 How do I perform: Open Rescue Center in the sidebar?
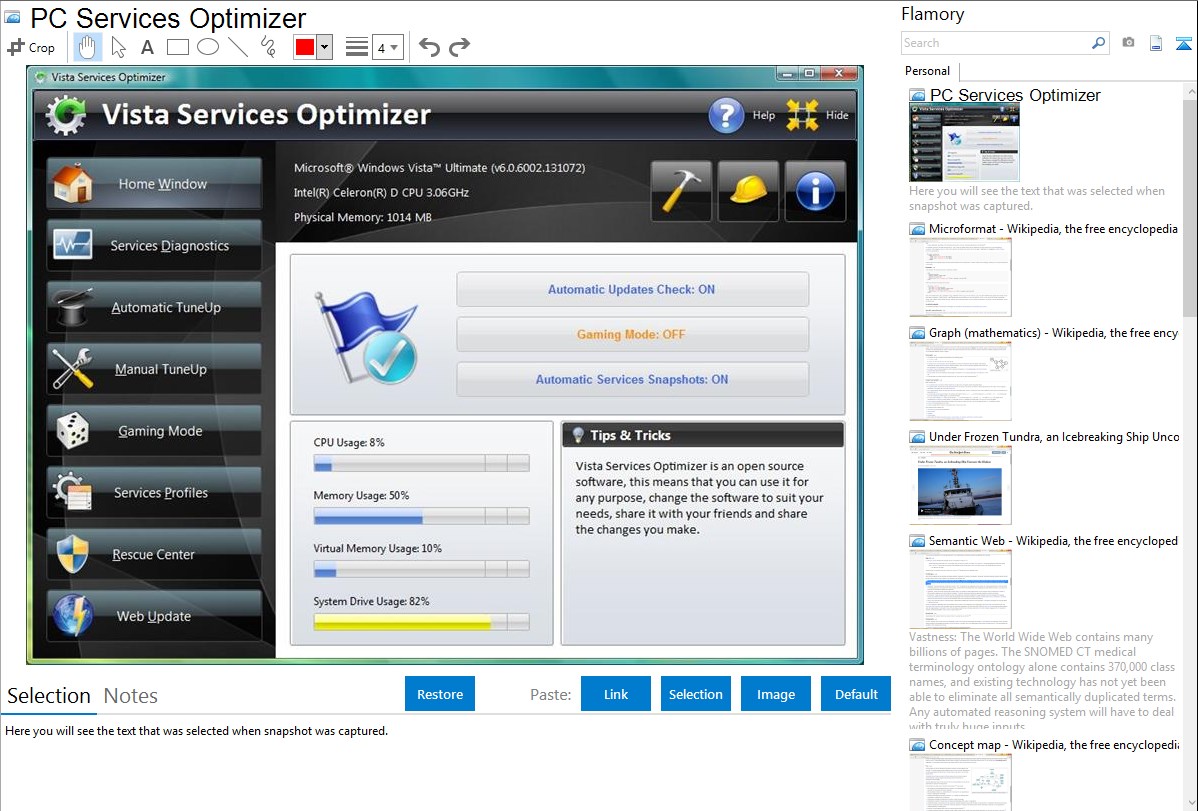pyautogui.click(x=154, y=555)
